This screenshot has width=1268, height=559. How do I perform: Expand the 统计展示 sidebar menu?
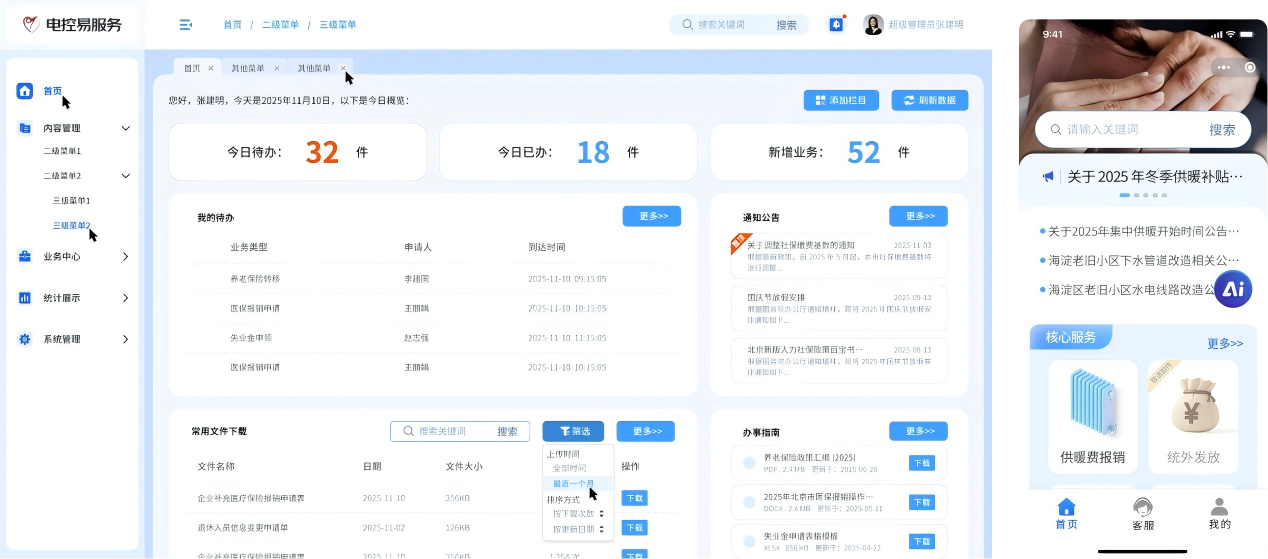(x=125, y=298)
